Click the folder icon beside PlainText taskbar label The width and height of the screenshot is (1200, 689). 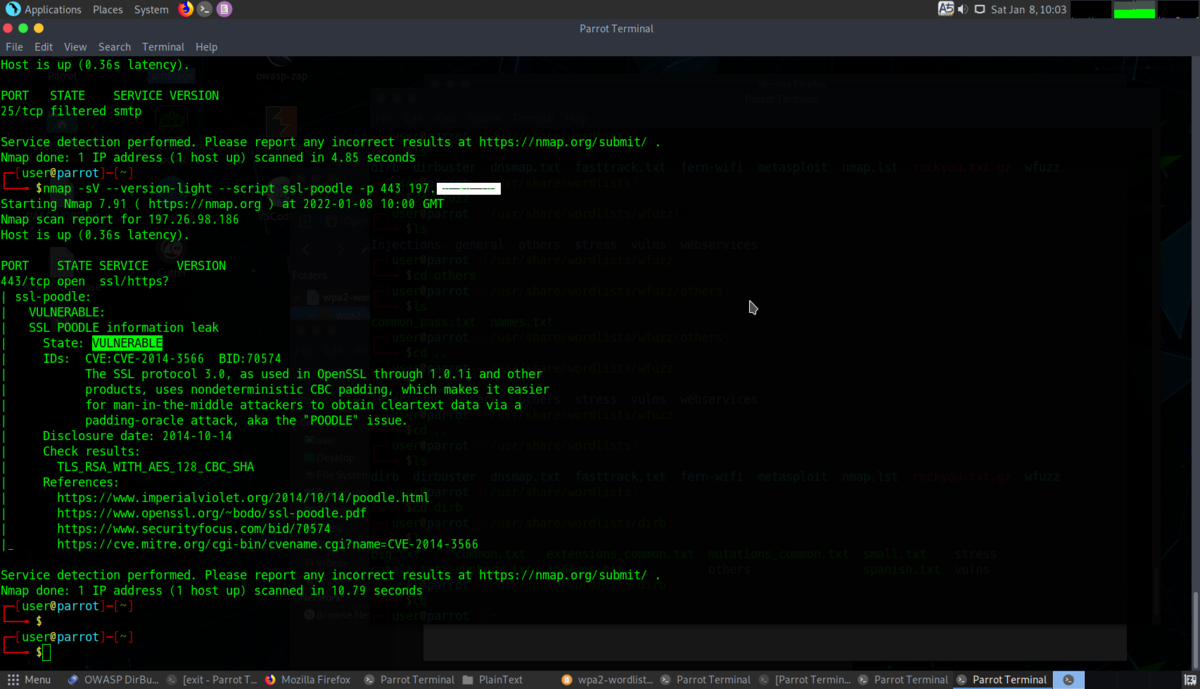468,680
